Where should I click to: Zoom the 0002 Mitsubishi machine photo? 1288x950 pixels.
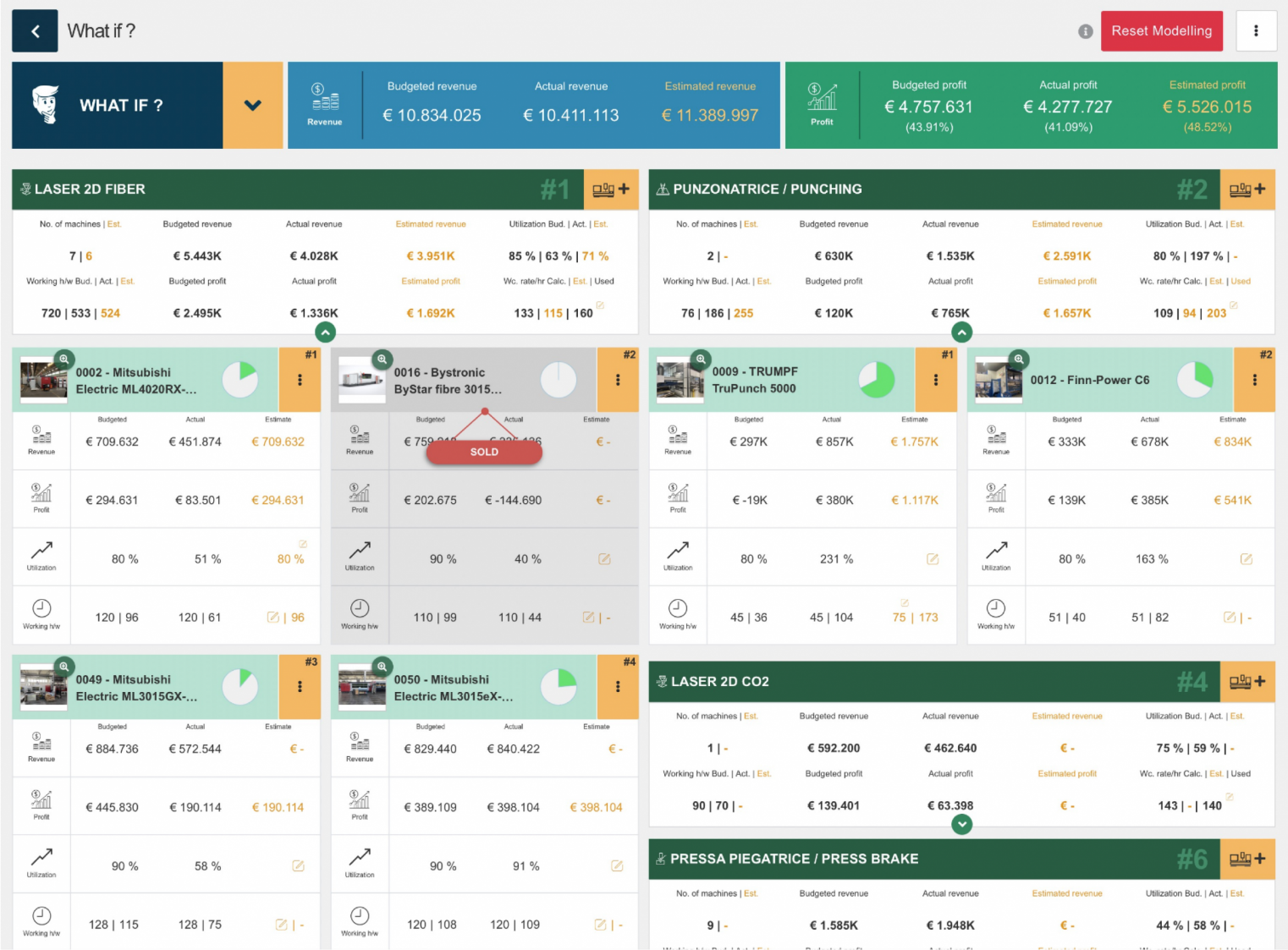click(63, 360)
